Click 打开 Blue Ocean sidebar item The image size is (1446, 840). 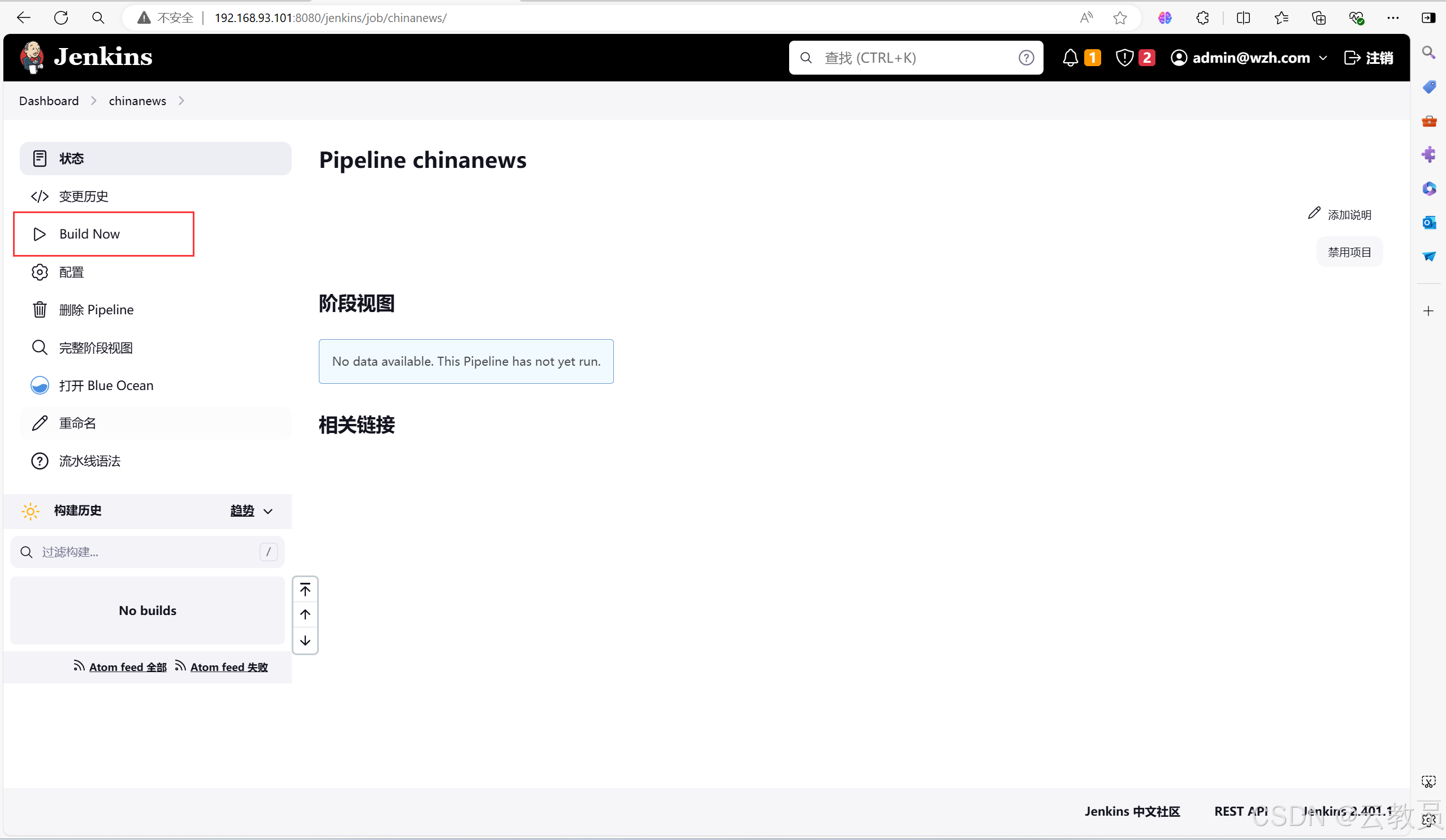point(155,386)
